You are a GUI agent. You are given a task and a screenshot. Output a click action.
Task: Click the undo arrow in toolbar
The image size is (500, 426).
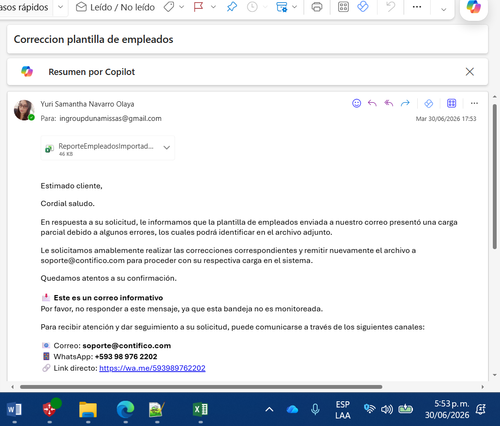pos(390,7)
